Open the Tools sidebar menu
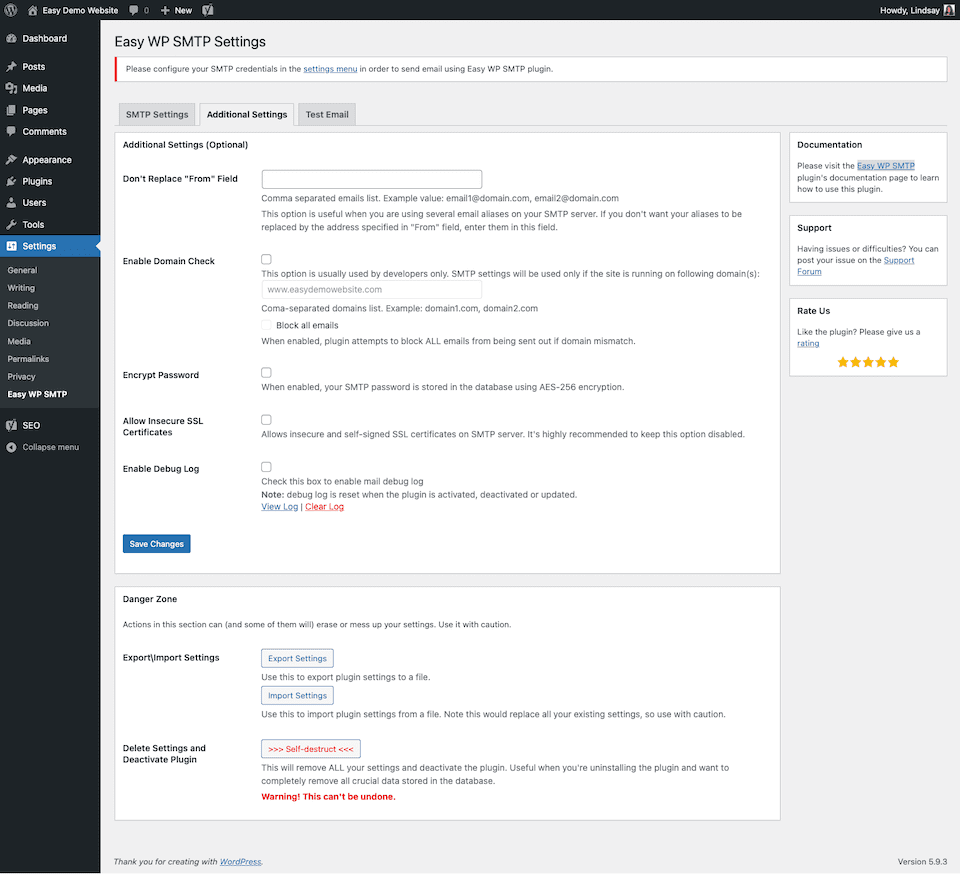 [33, 225]
